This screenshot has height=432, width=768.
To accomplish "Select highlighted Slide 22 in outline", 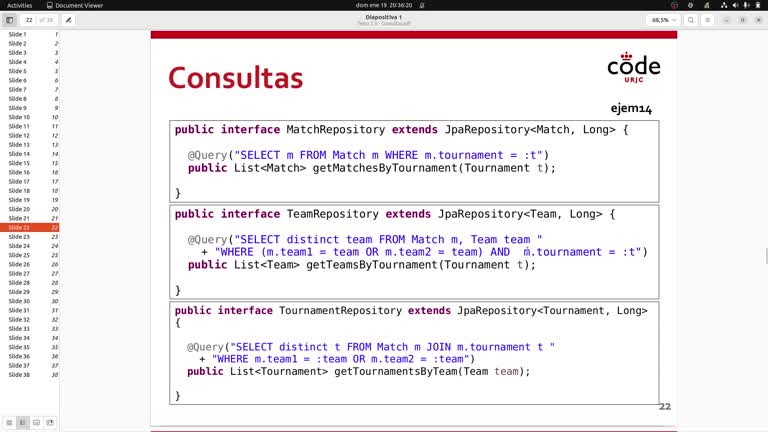I will click(30, 227).
